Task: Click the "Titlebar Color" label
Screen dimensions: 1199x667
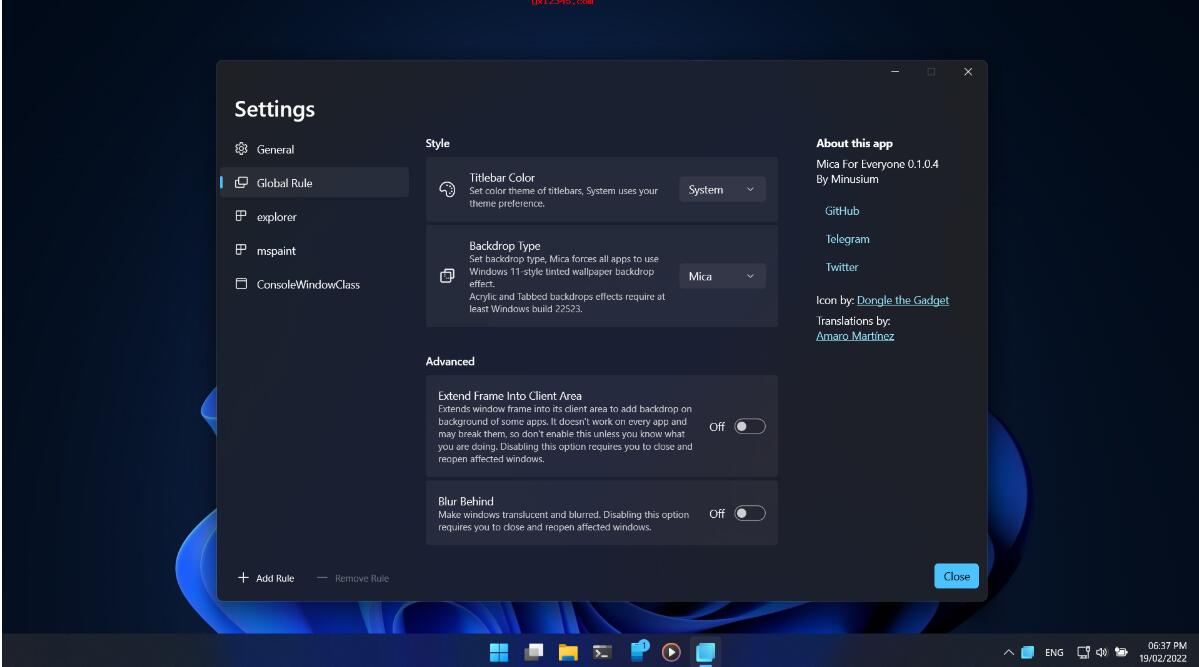Action: (502, 177)
